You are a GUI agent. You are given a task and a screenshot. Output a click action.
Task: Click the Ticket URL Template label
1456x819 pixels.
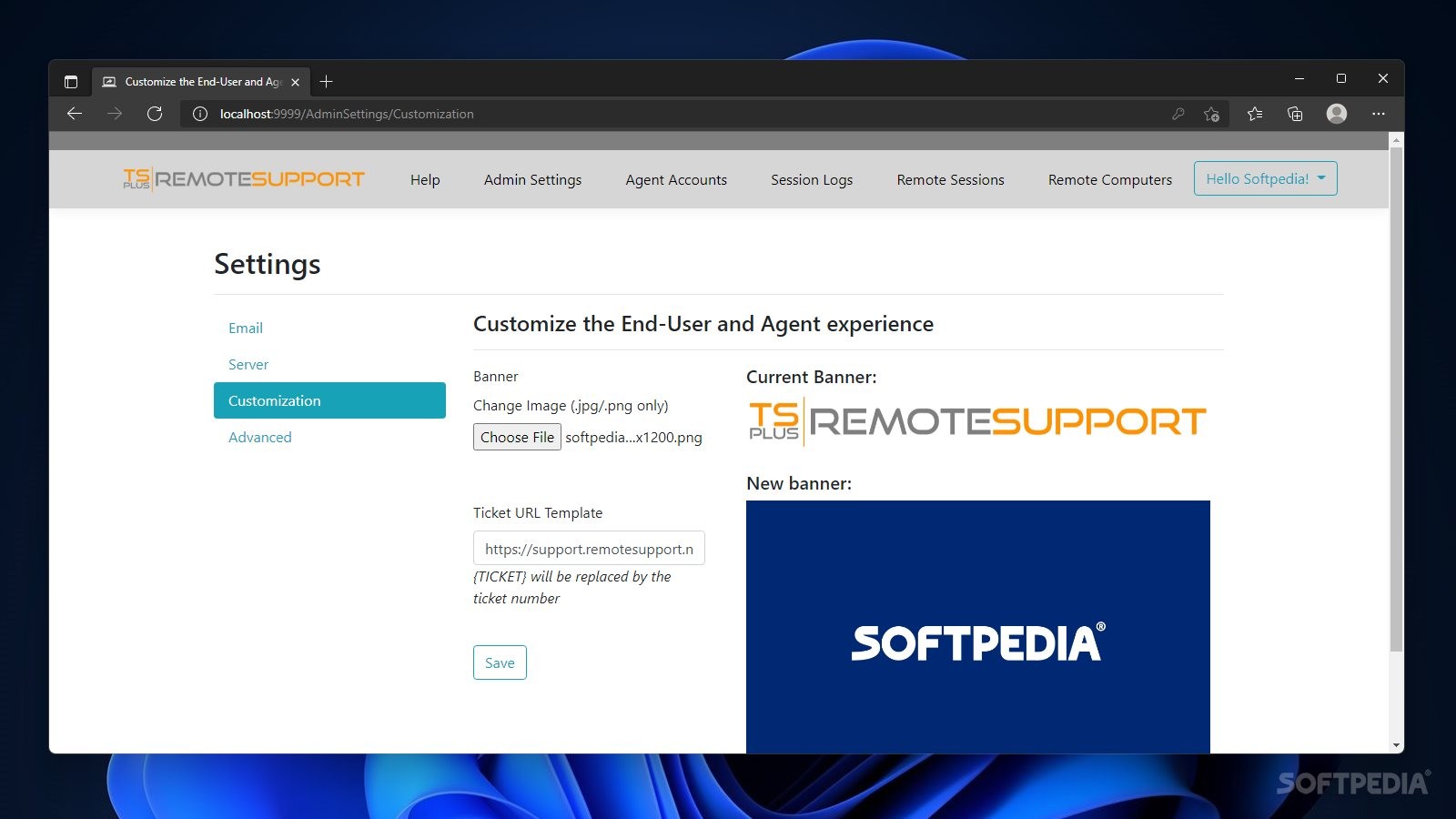538,512
